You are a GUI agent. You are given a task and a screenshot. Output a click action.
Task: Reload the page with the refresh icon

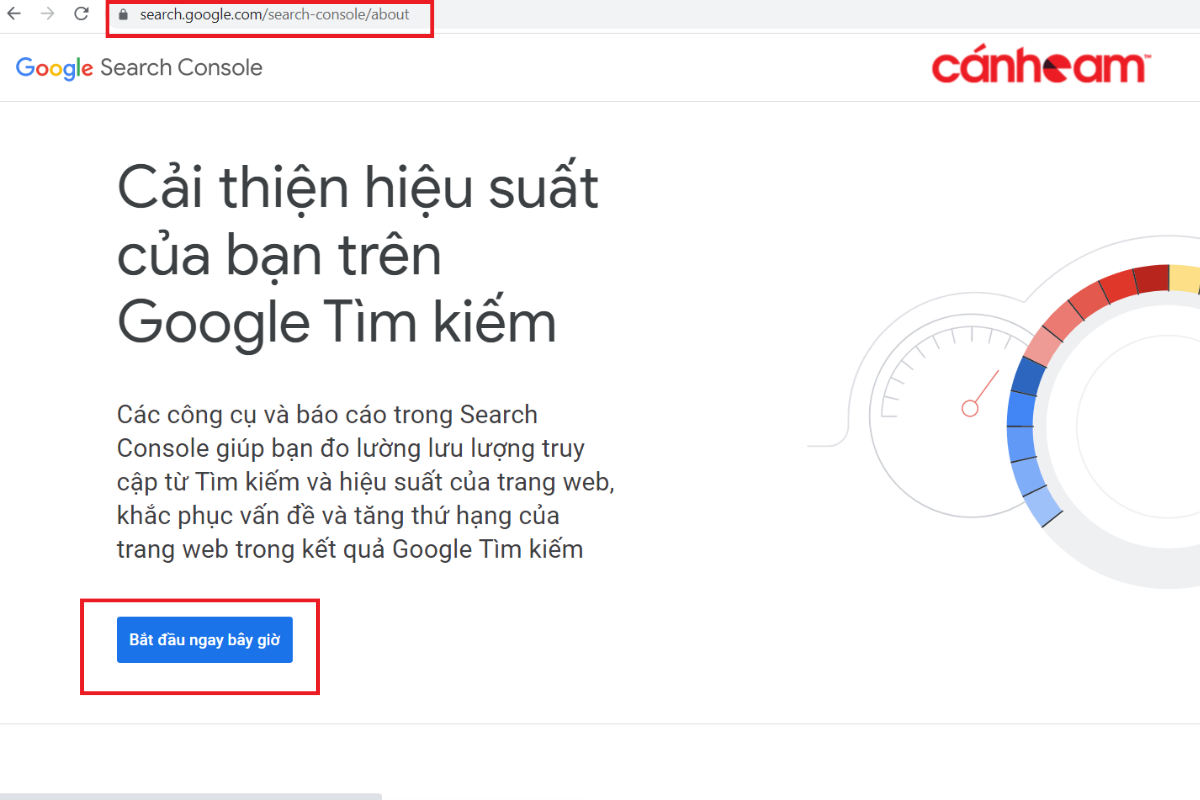(x=81, y=15)
